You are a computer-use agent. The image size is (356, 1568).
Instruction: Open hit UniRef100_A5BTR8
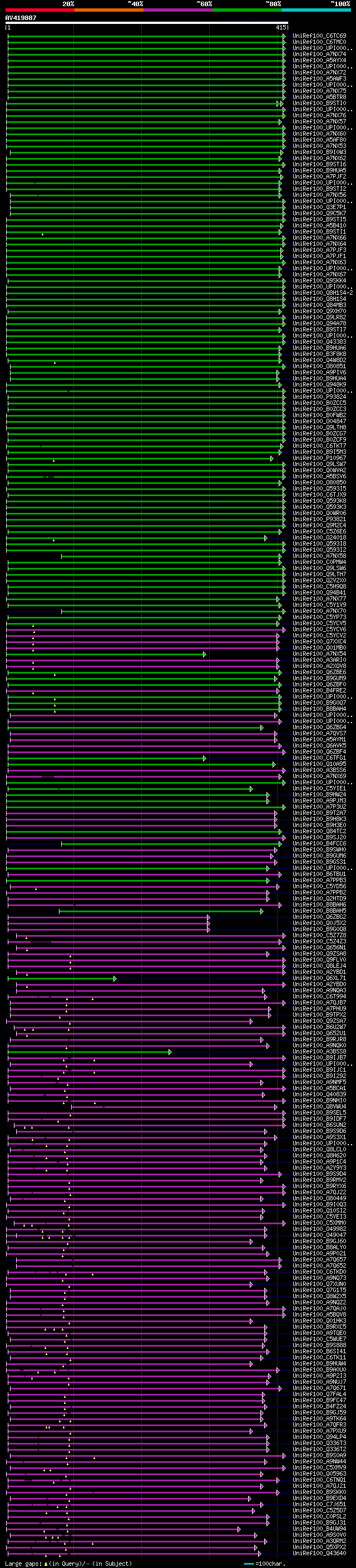[319, 97]
